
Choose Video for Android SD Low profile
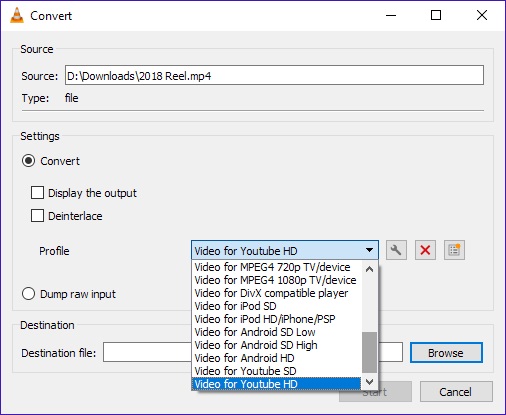[x=277, y=332]
